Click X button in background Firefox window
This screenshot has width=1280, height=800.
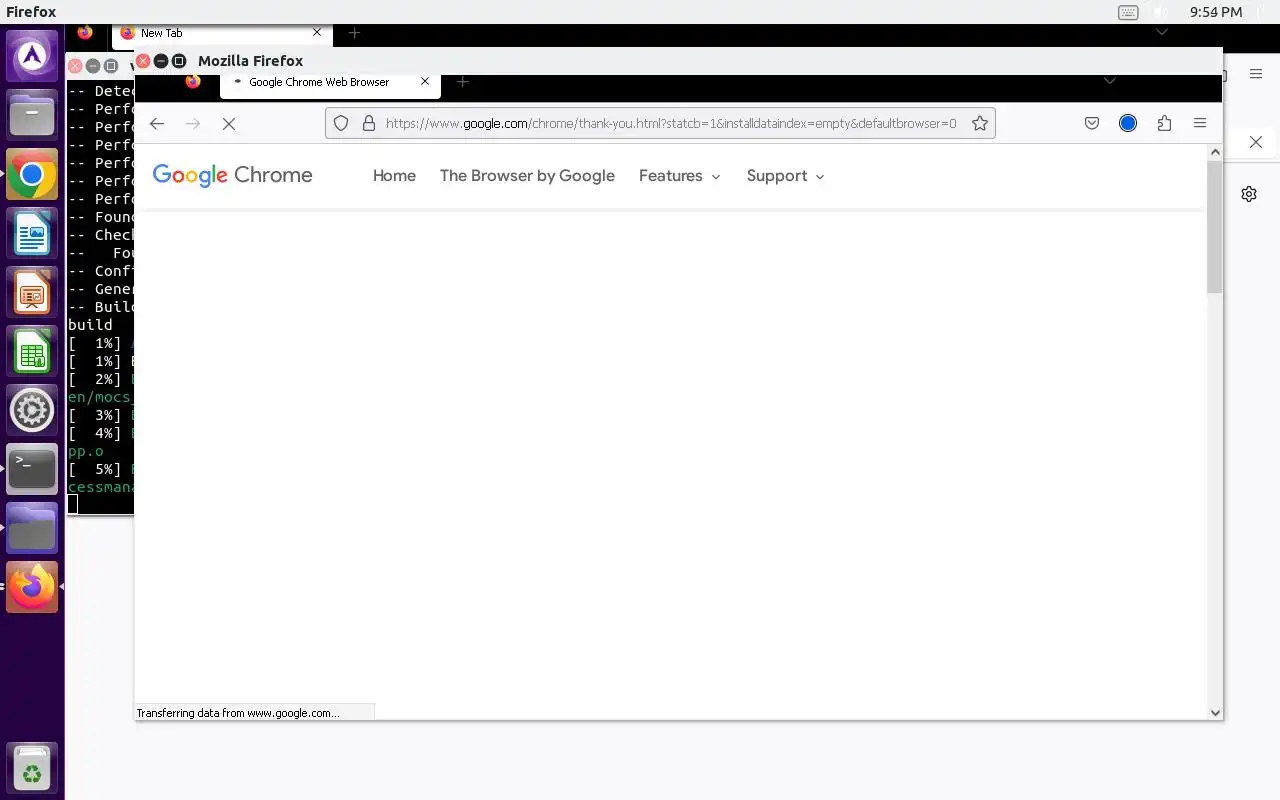pyautogui.click(x=1256, y=142)
